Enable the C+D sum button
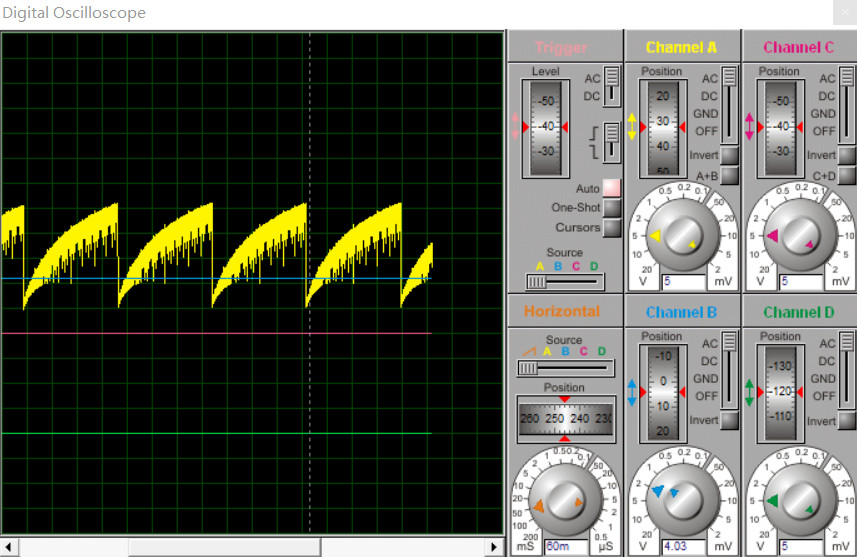857x557 pixels. [847, 176]
